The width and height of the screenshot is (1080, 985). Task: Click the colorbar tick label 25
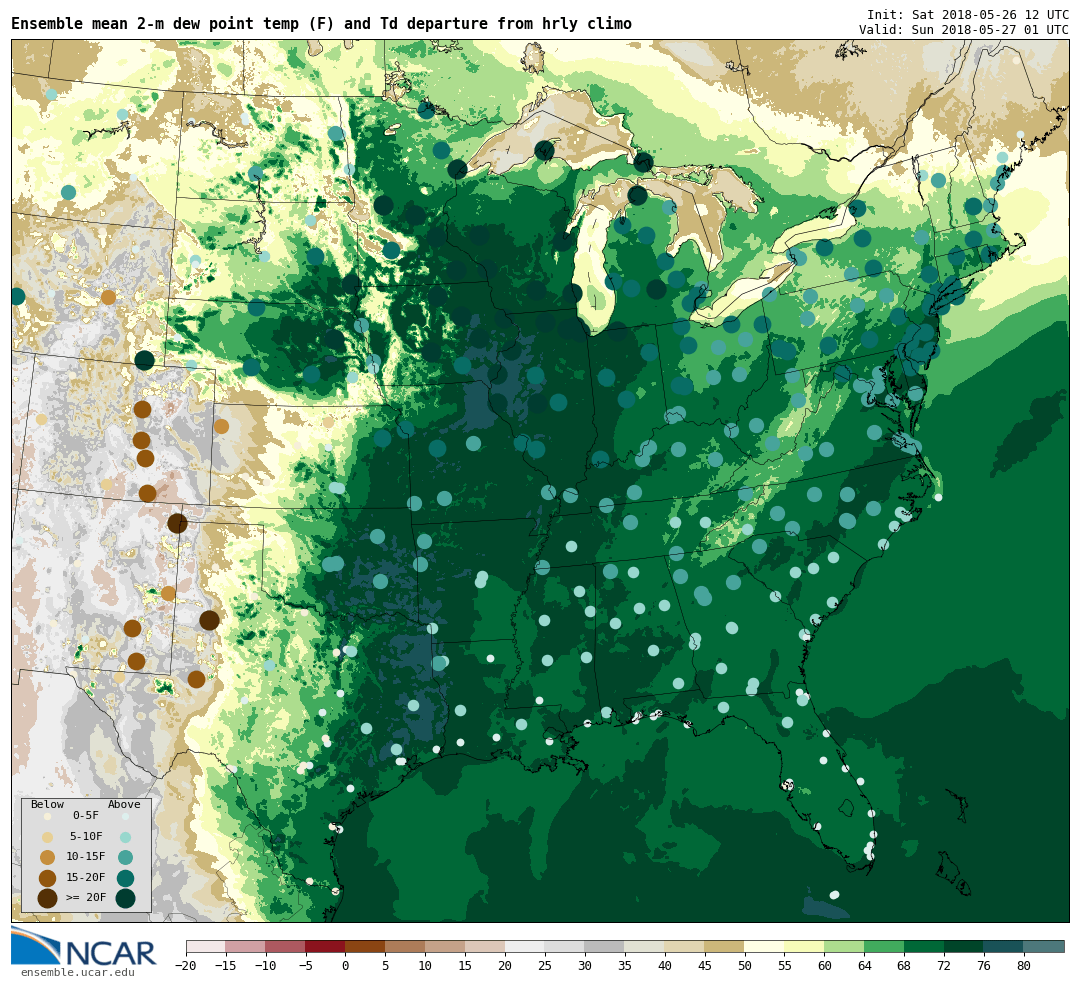pos(545,966)
